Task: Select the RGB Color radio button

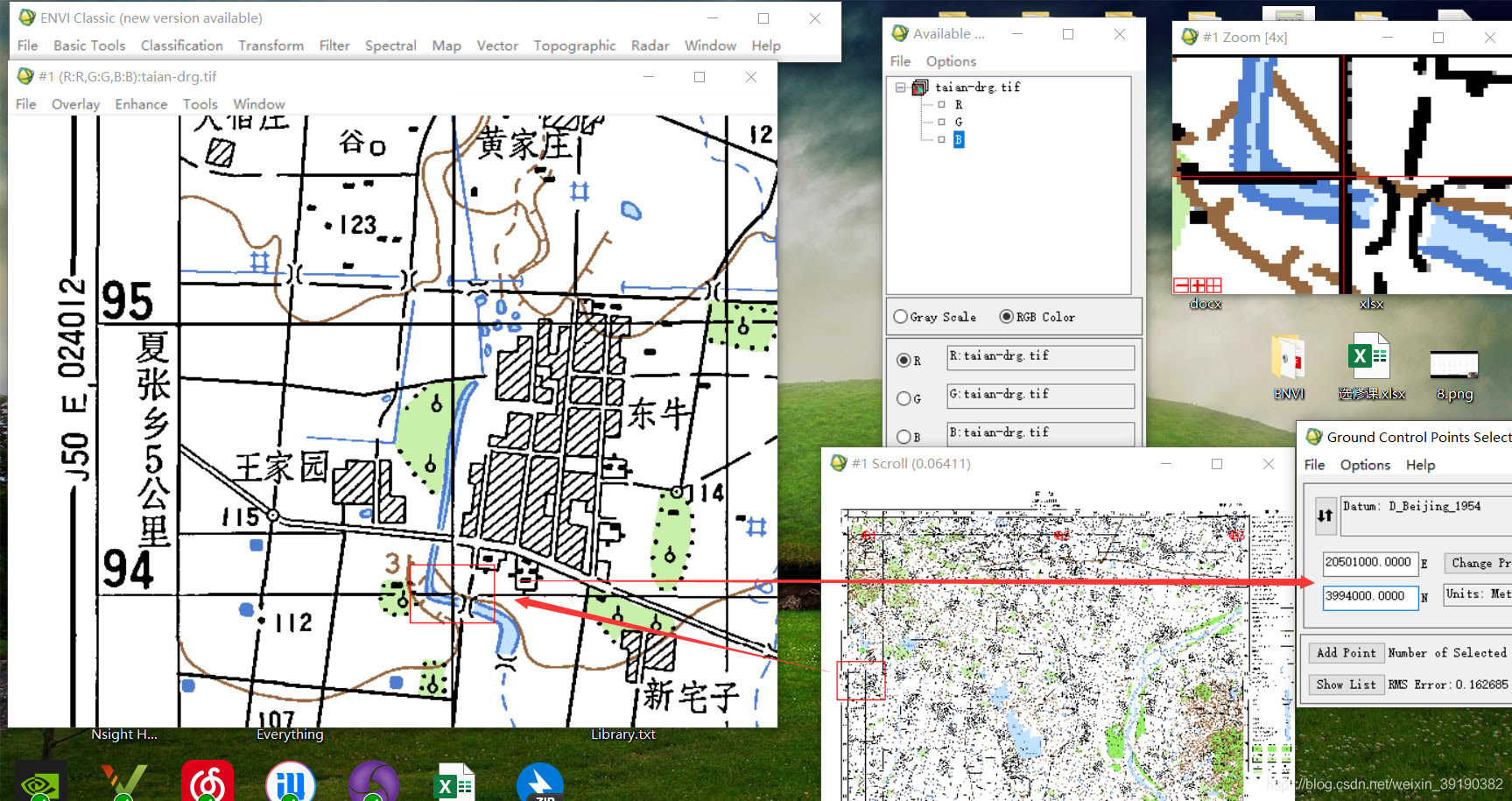Action: point(1007,317)
